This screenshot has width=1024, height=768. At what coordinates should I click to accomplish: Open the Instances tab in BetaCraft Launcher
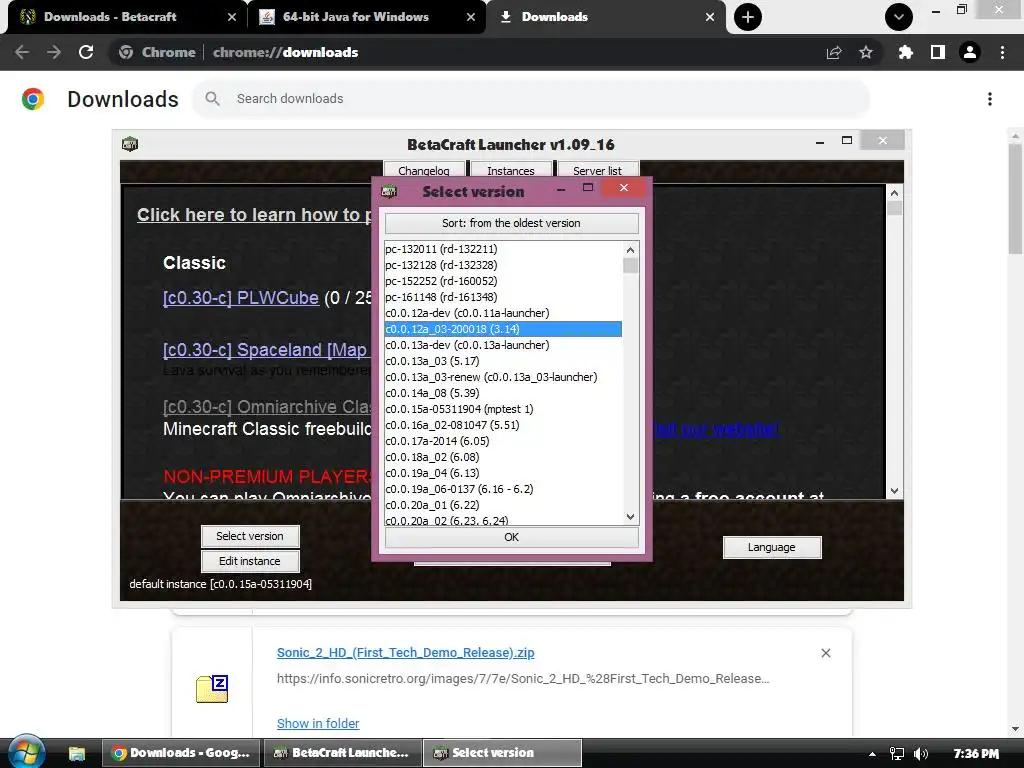point(511,170)
